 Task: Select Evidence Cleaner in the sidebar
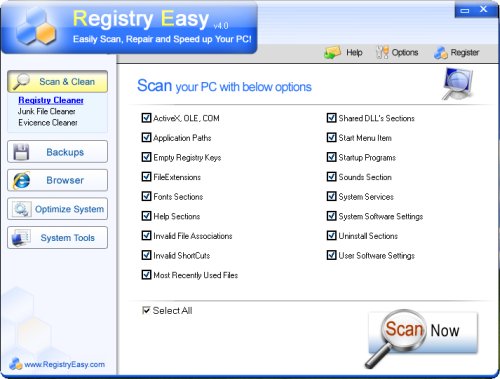(x=48, y=123)
